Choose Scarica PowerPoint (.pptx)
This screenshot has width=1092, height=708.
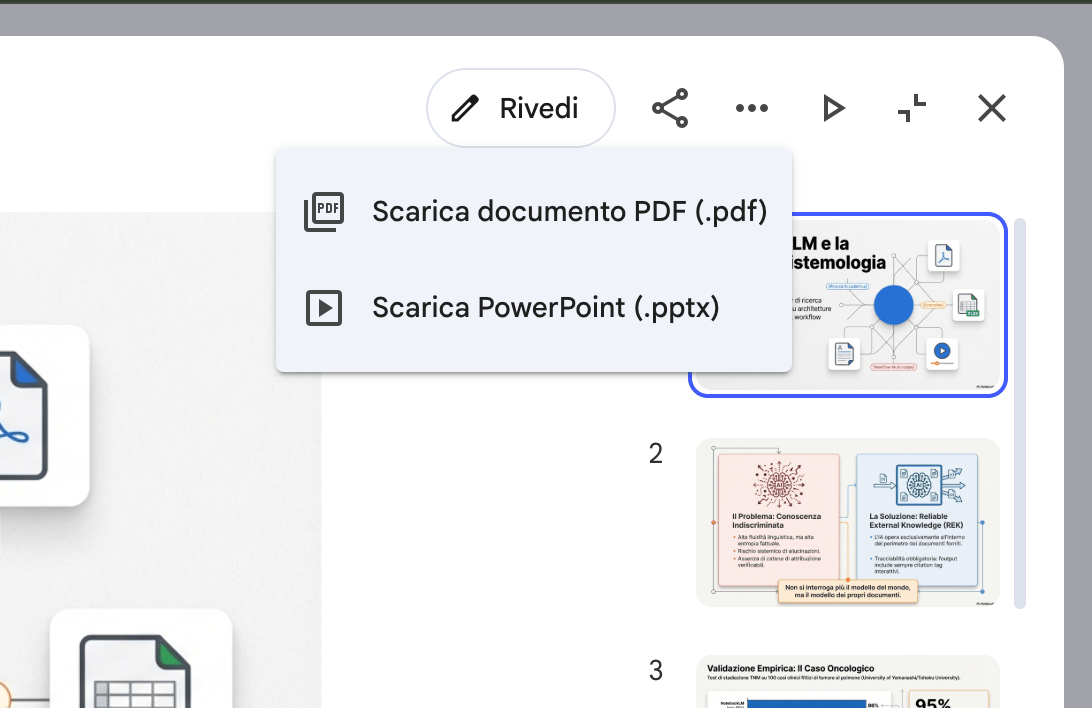pos(545,308)
